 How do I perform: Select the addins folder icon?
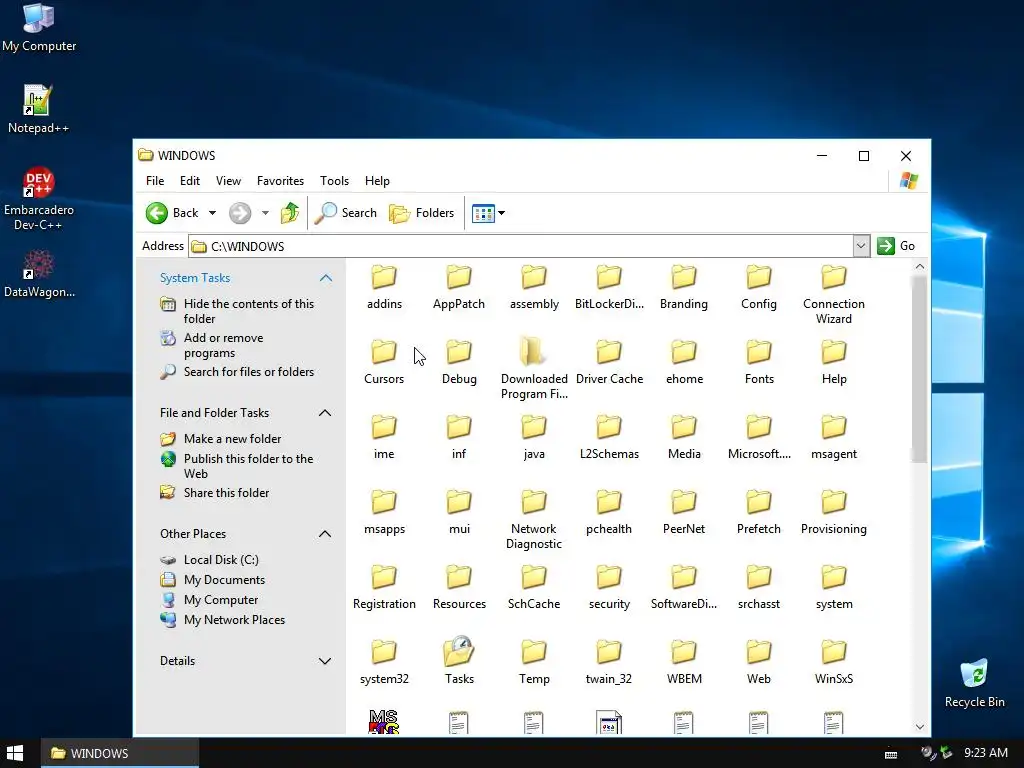pos(384,277)
